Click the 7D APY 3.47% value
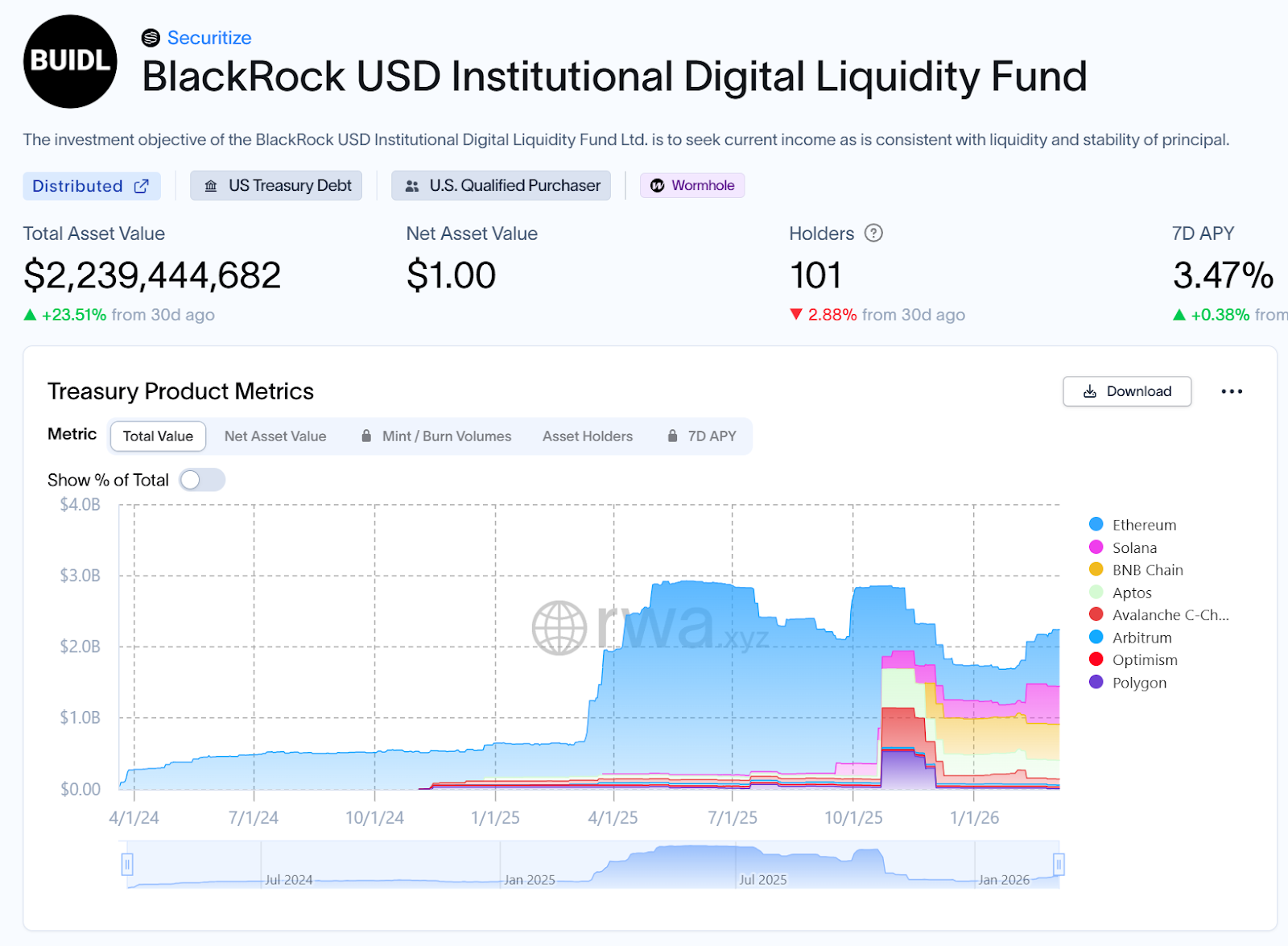This screenshot has height=946, width=1288. tap(1223, 275)
